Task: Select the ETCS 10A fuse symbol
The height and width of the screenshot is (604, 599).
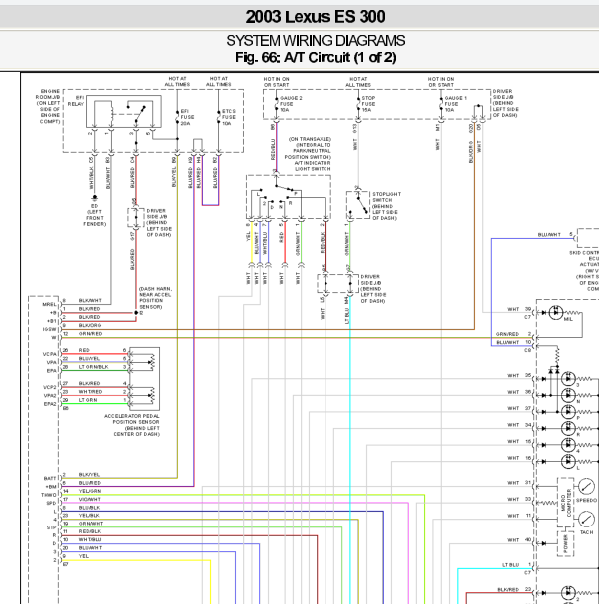Action: 218,116
